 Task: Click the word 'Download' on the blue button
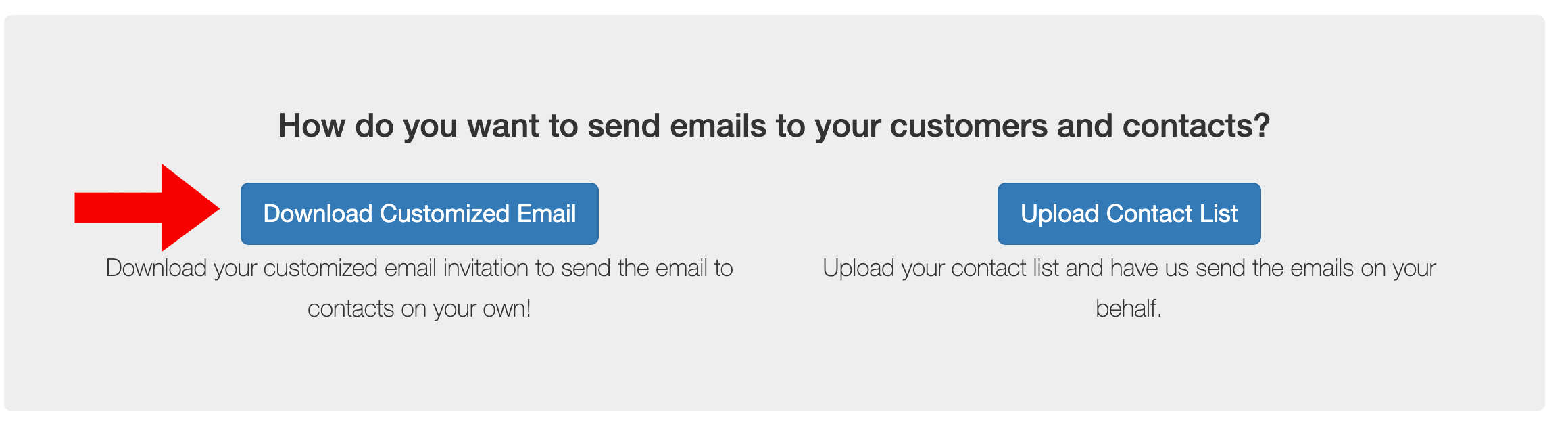tap(318, 214)
